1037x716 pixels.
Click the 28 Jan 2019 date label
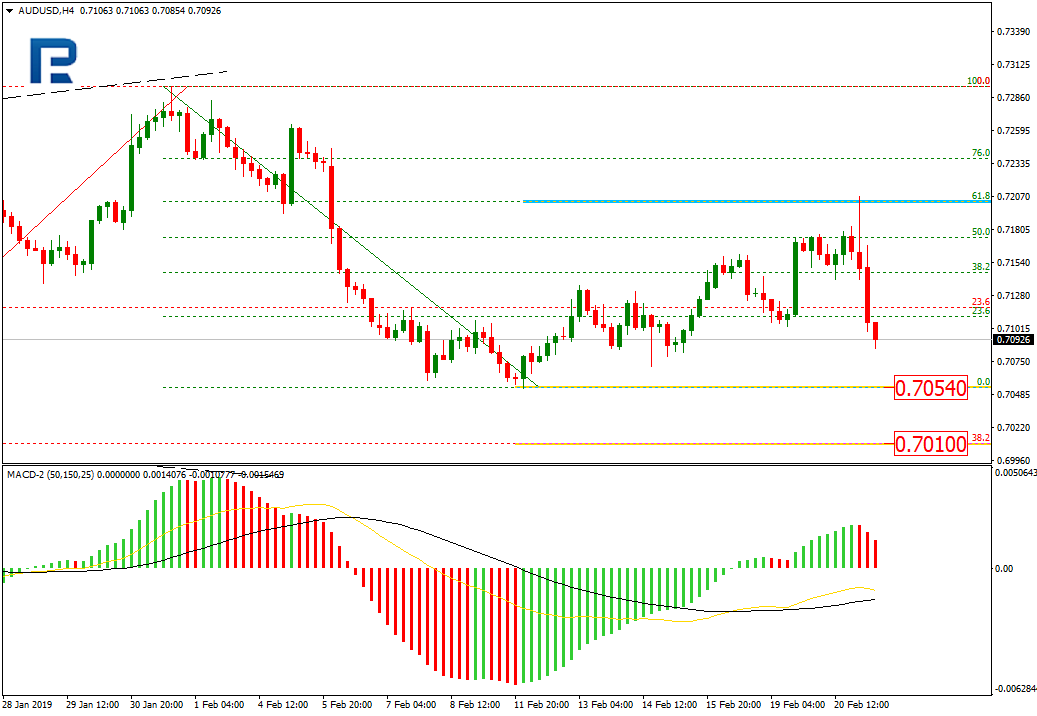pos(26,704)
